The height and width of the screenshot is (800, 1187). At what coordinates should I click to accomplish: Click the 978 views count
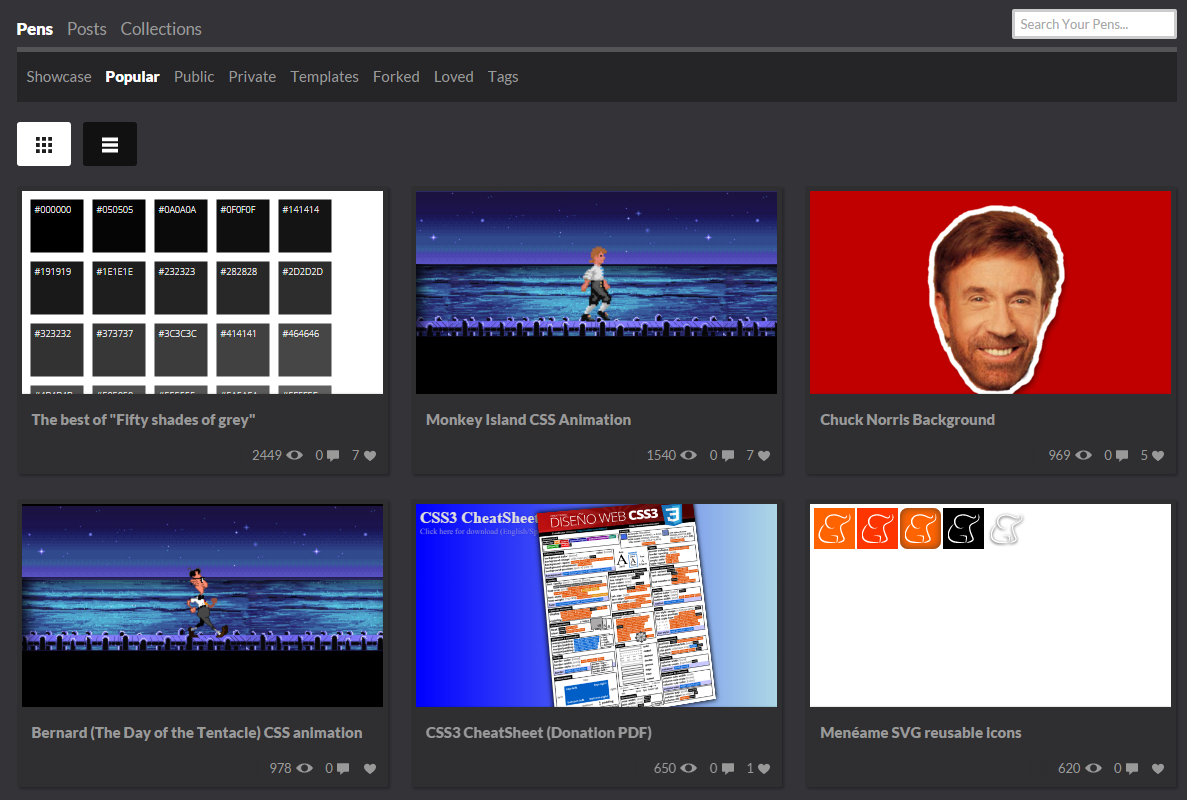tap(280, 768)
